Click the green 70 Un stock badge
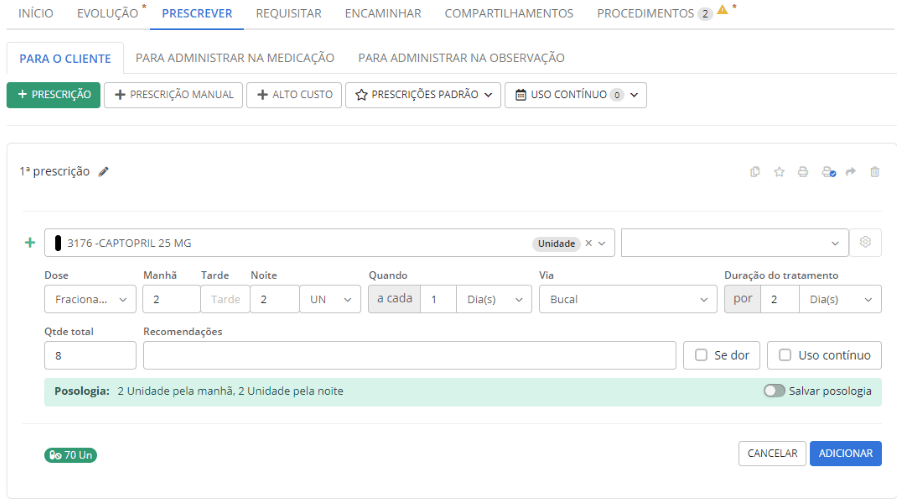The height and width of the screenshot is (503, 897). pyautogui.click(x=70, y=455)
